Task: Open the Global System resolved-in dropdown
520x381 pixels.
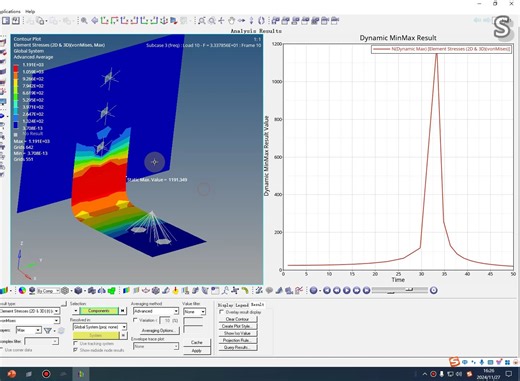Action: point(100,327)
